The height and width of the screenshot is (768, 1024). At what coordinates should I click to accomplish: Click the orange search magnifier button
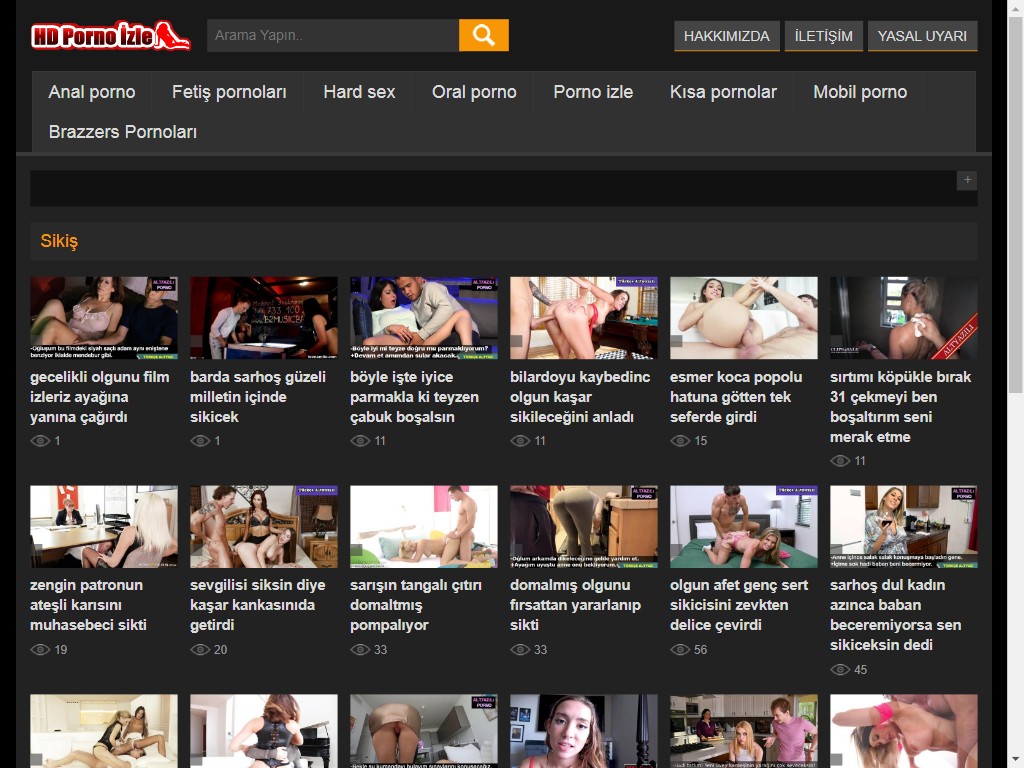(x=484, y=35)
